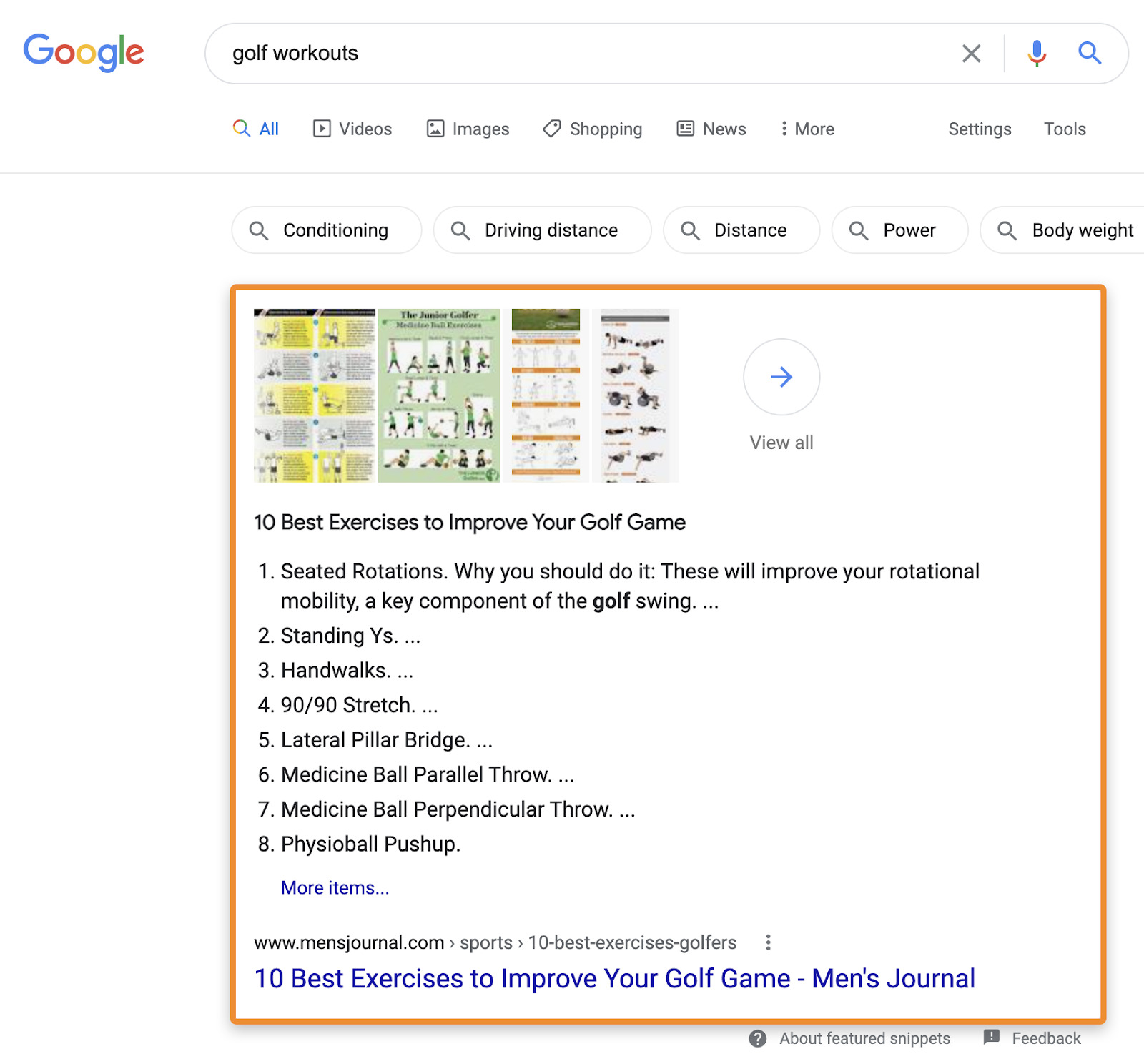Screen dimensions: 1144x1064
Task: Open the Men's Journal result title link
Action: coord(615,978)
